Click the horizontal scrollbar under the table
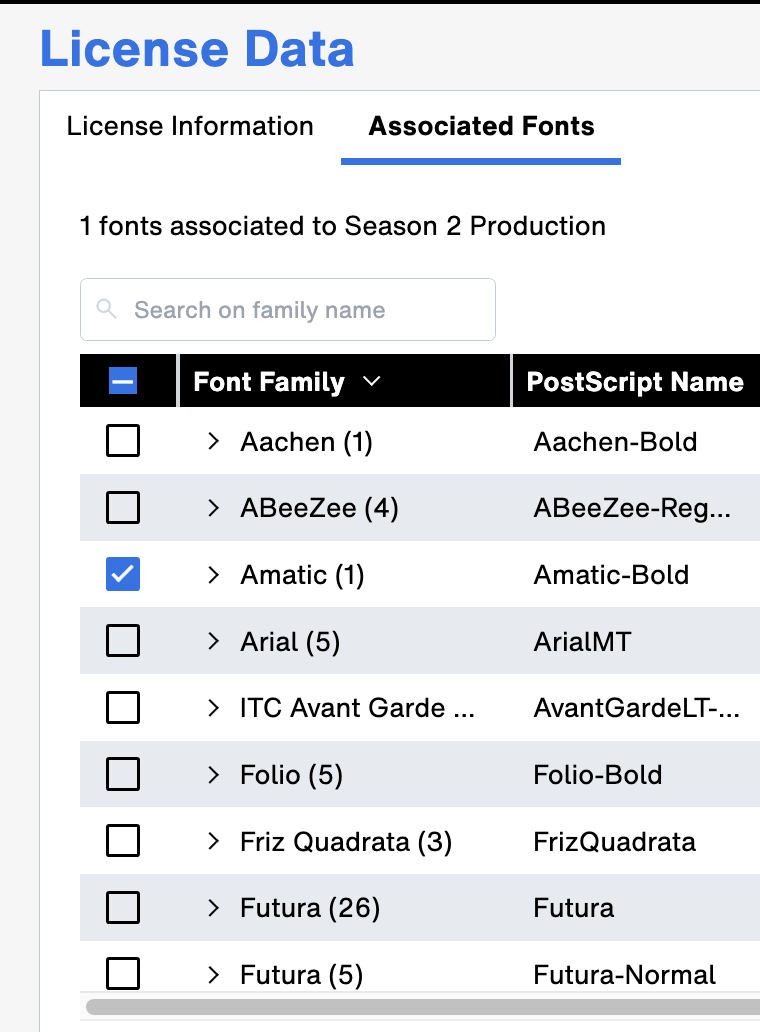Image resolution: width=760 pixels, height=1032 pixels. [423, 1007]
